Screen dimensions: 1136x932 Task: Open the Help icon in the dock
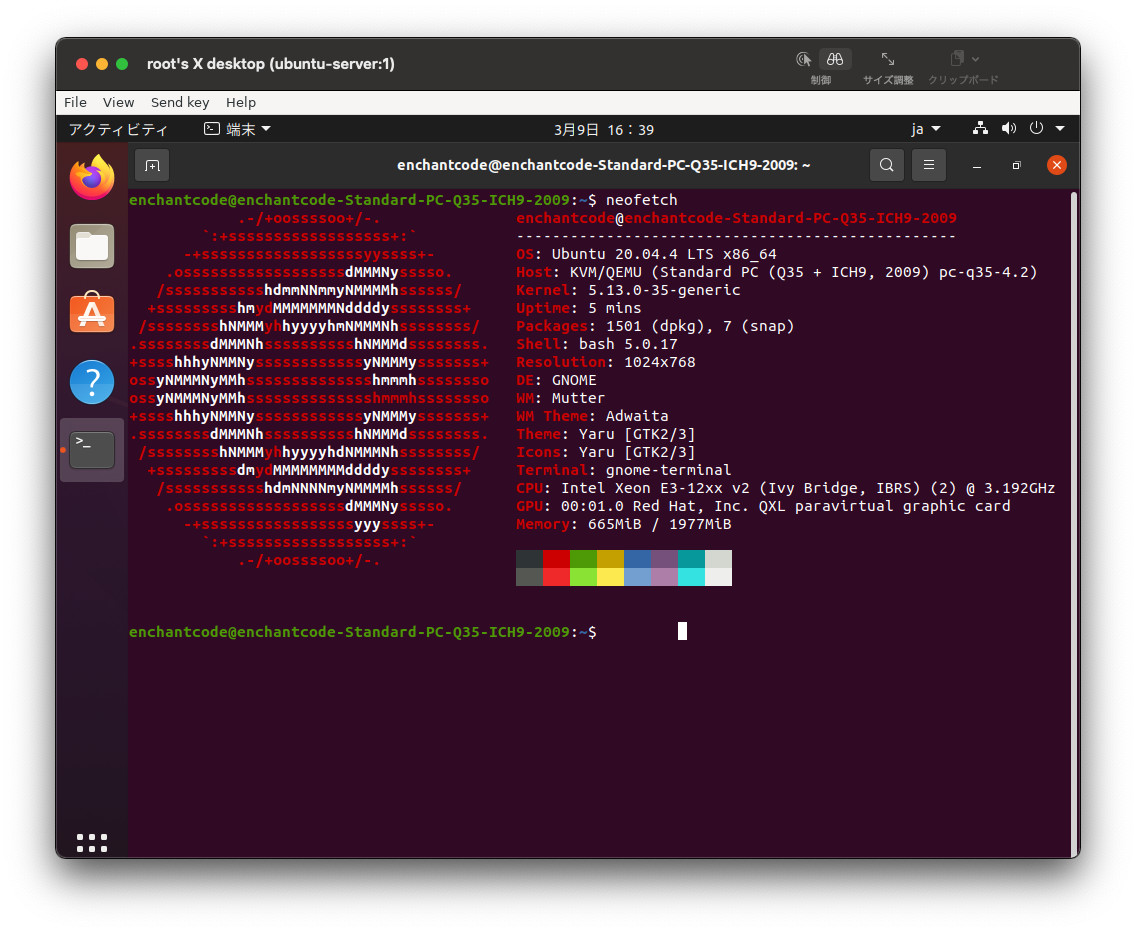92,382
